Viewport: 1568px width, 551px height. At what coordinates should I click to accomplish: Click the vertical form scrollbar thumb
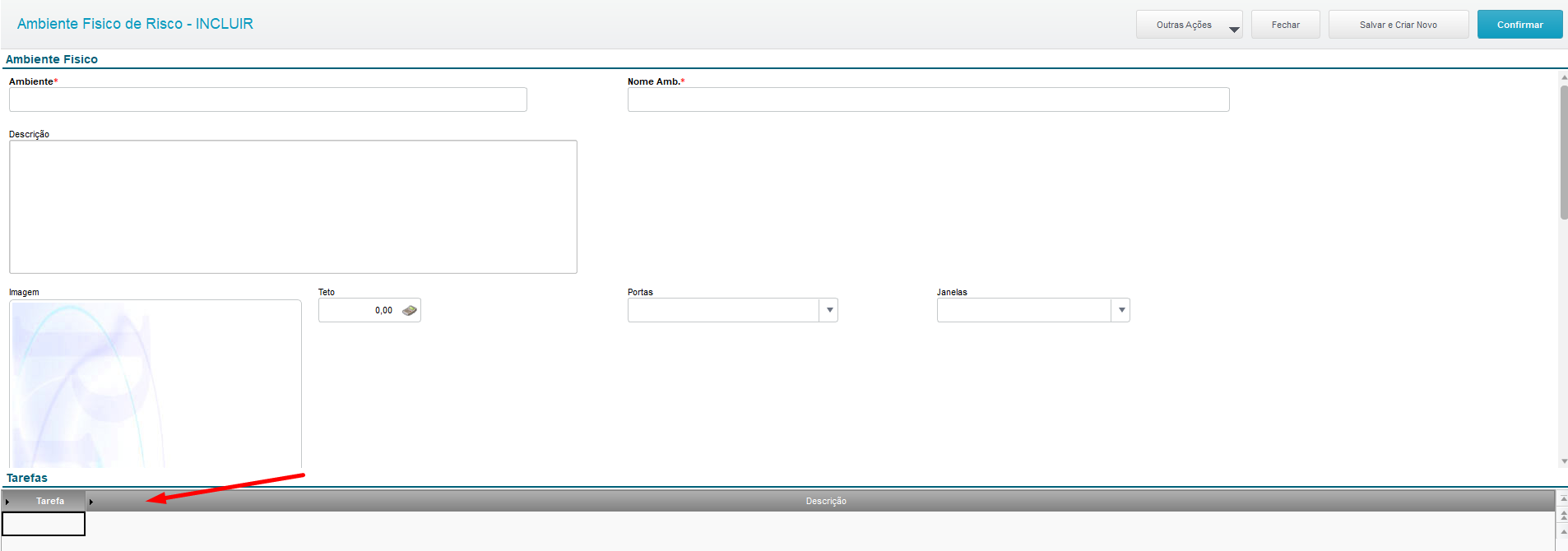pos(1564,152)
